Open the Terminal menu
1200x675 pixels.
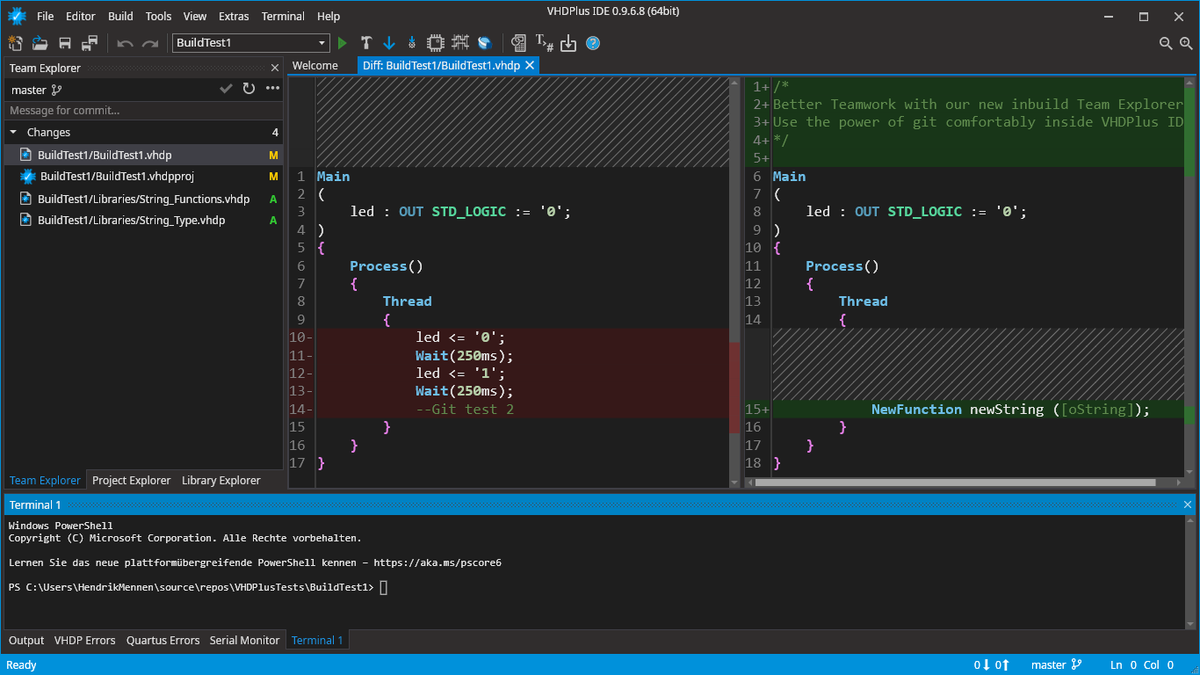283,16
